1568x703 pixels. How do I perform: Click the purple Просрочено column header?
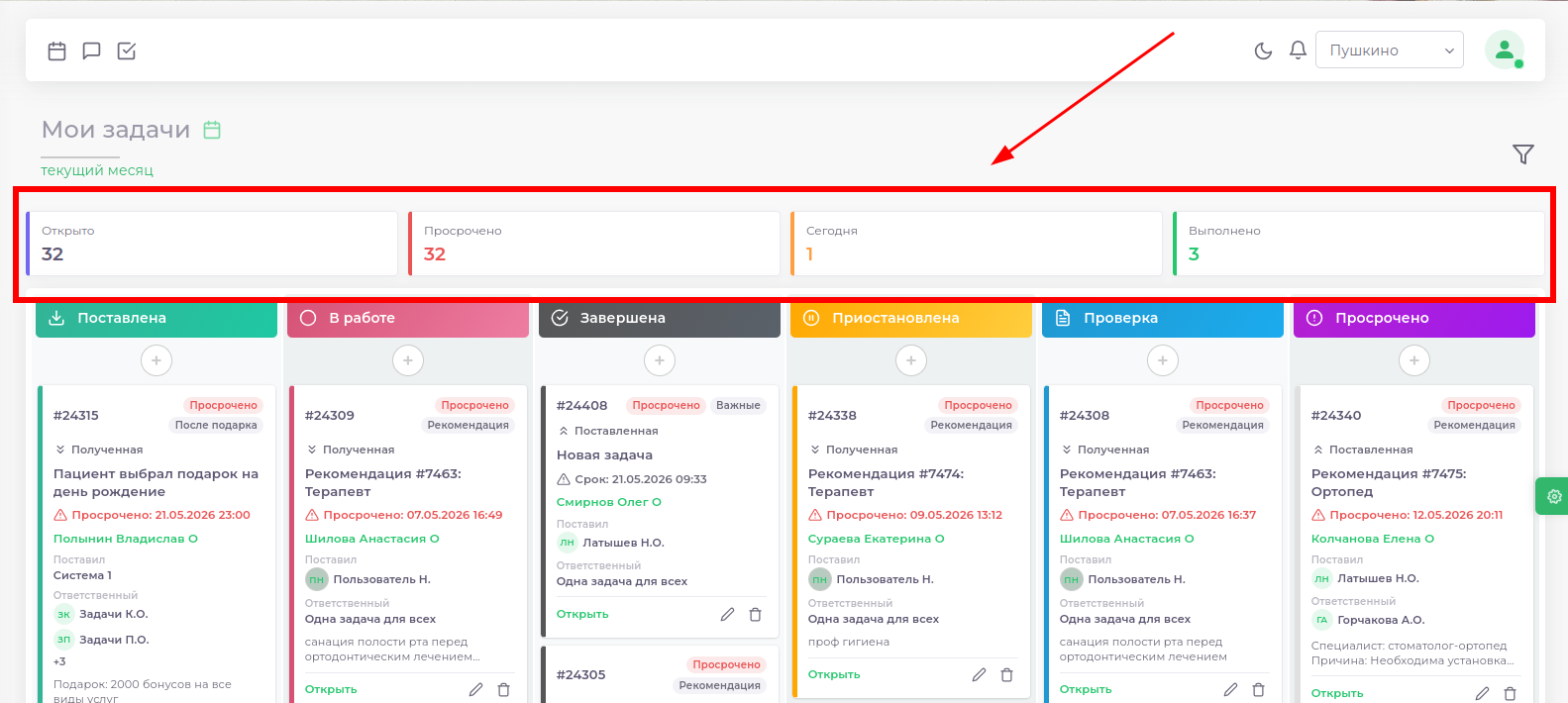[x=1414, y=318]
